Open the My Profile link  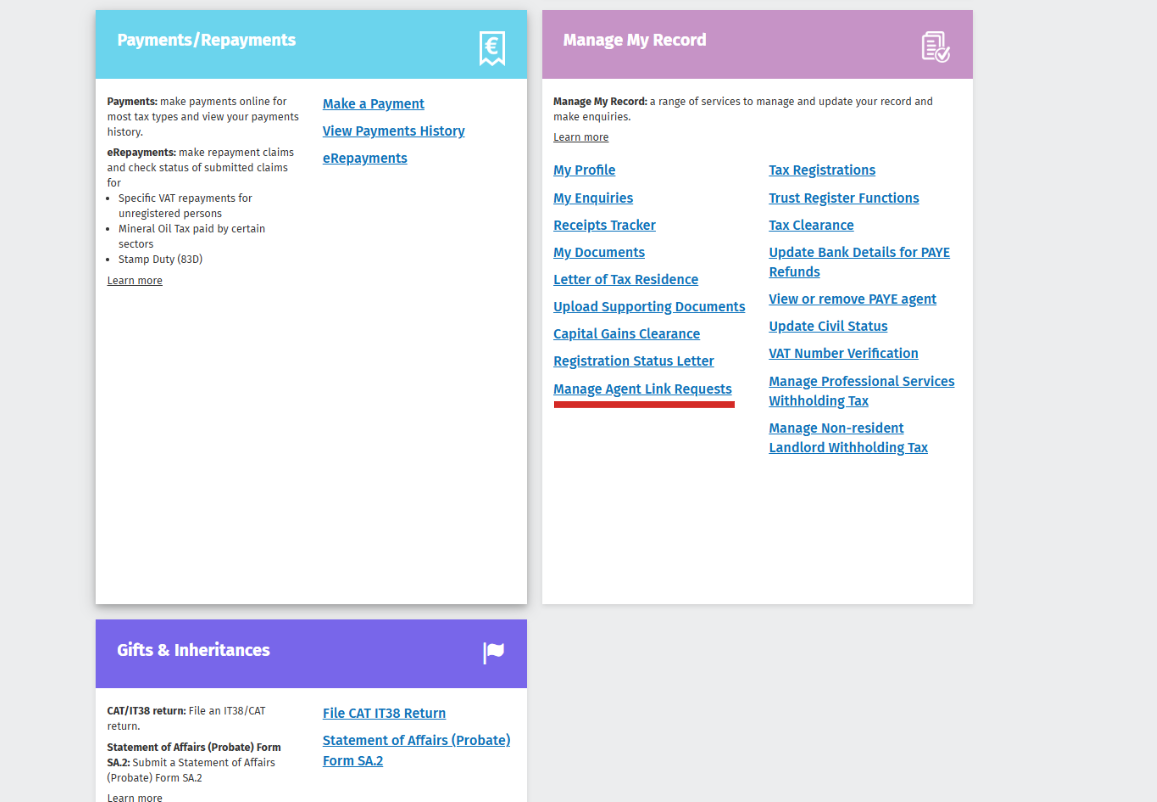[x=584, y=170]
